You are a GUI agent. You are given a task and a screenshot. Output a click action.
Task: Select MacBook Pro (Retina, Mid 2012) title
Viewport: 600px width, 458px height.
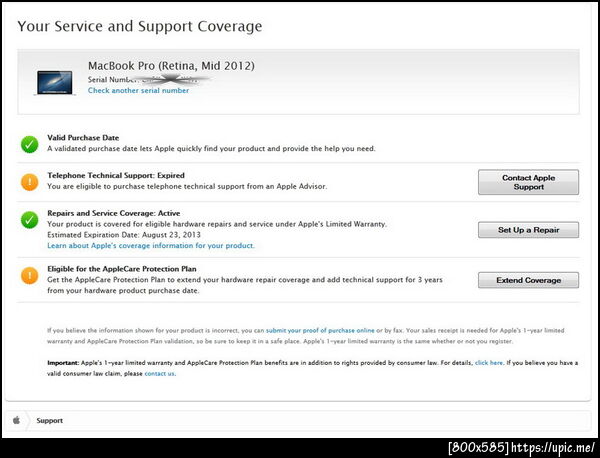pos(171,66)
